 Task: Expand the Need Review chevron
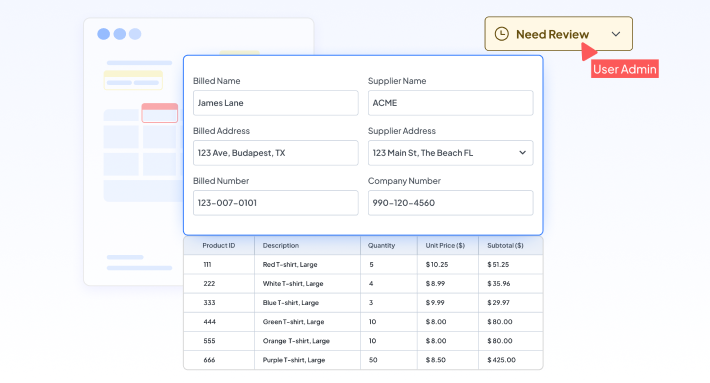[616, 34]
